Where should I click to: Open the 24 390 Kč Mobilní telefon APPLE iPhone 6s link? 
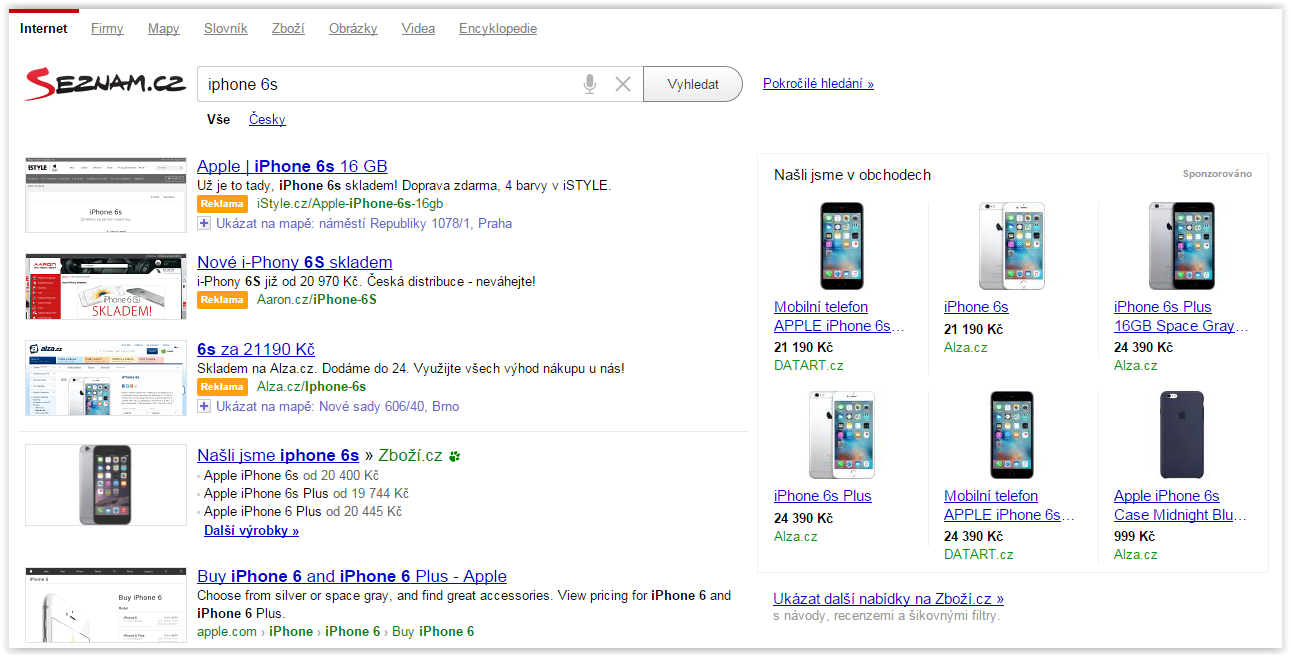pyautogui.click(x=1009, y=505)
